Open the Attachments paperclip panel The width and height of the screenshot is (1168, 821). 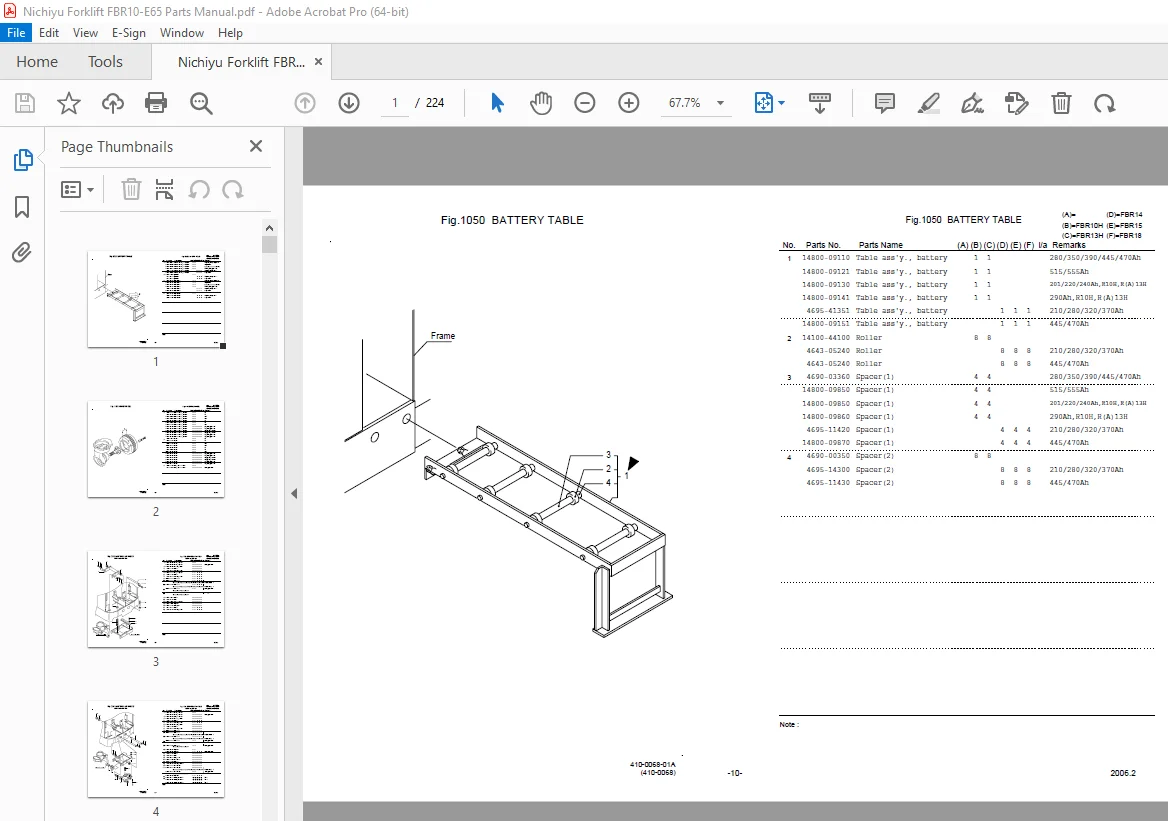coord(22,253)
